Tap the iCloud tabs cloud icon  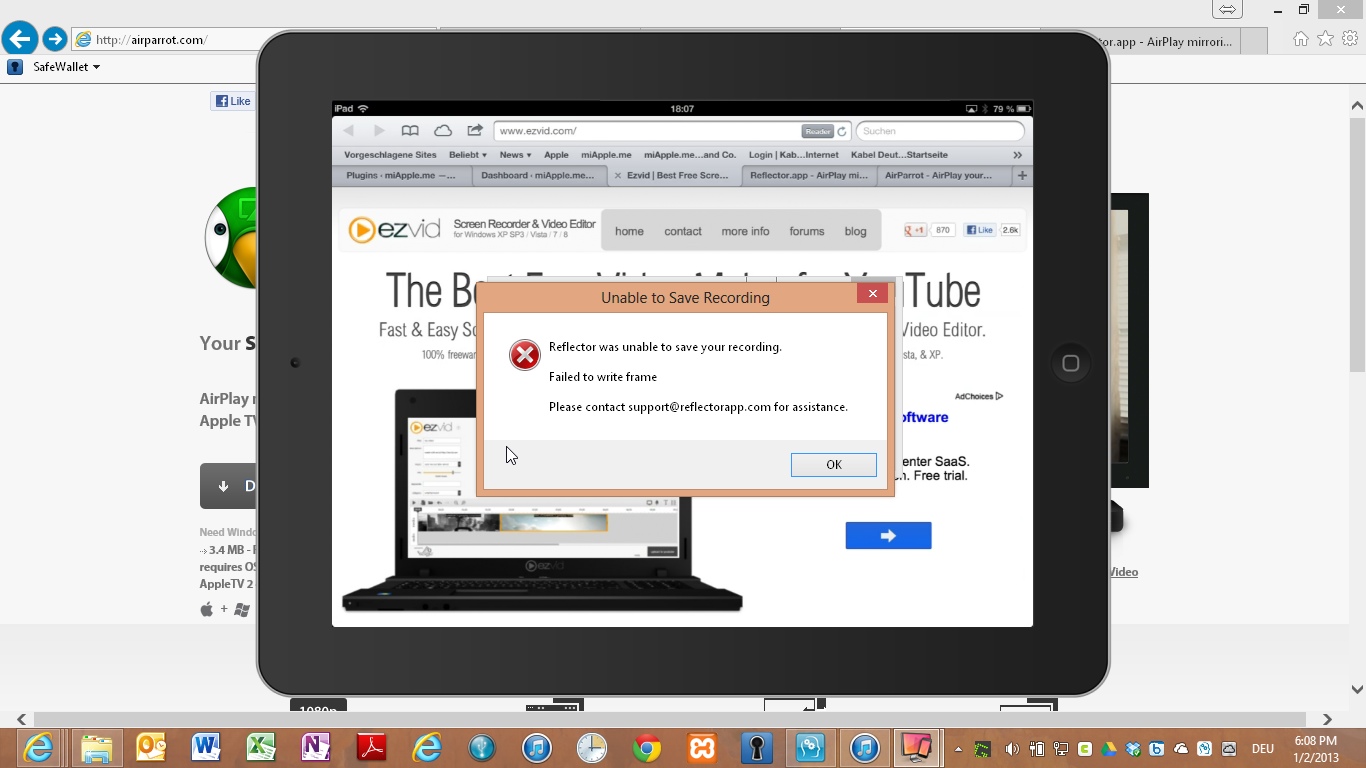tap(442, 131)
